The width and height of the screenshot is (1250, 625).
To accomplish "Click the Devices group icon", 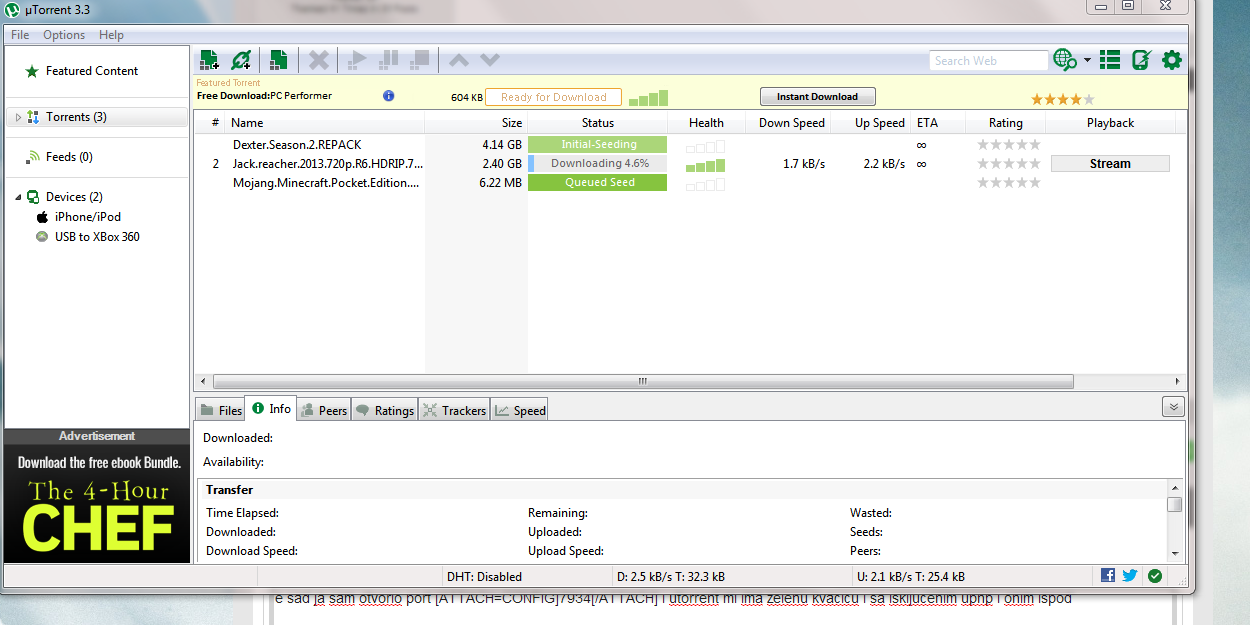I will [33, 197].
